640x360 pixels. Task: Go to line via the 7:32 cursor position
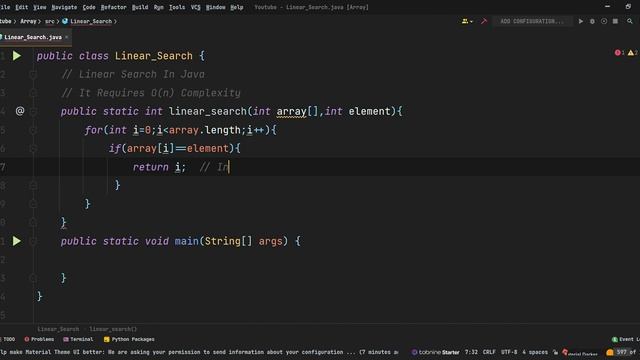pyautogui.click(x=471, y=352)
